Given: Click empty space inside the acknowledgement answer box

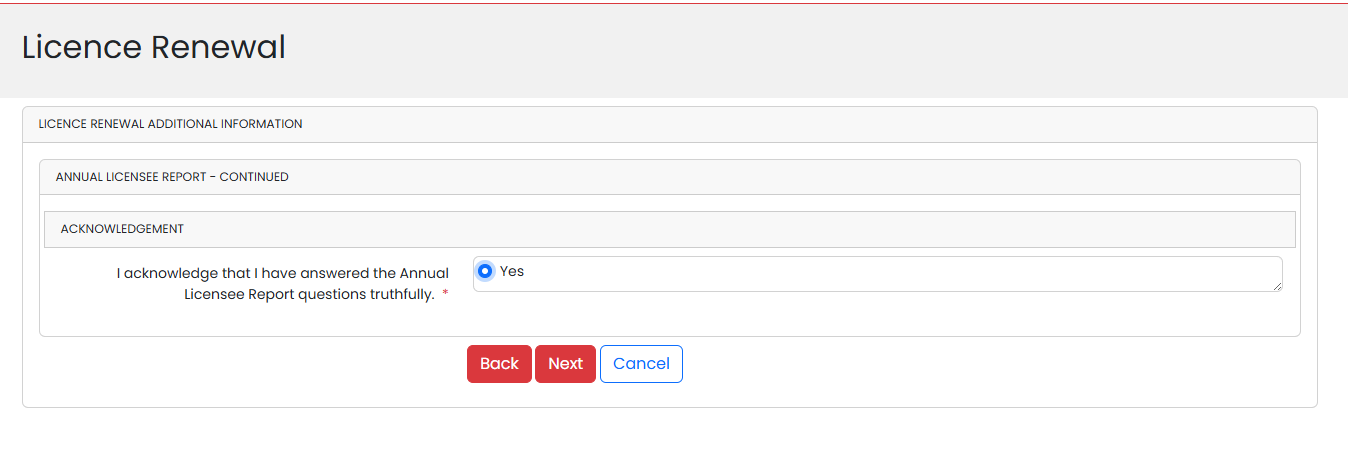Looking at the screenshot, I should point(880,274).
